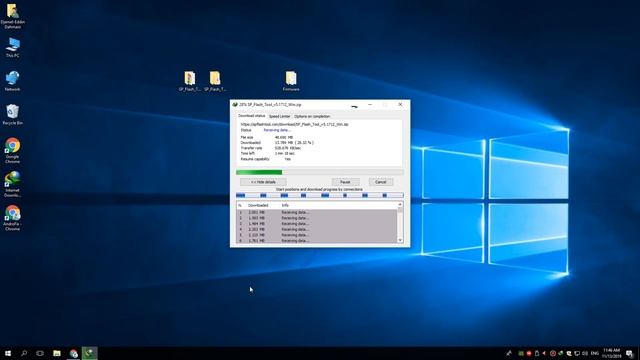This screenshot has width=640, height=360.
Task: Select connection row number 1
Action: pos(317,212)
